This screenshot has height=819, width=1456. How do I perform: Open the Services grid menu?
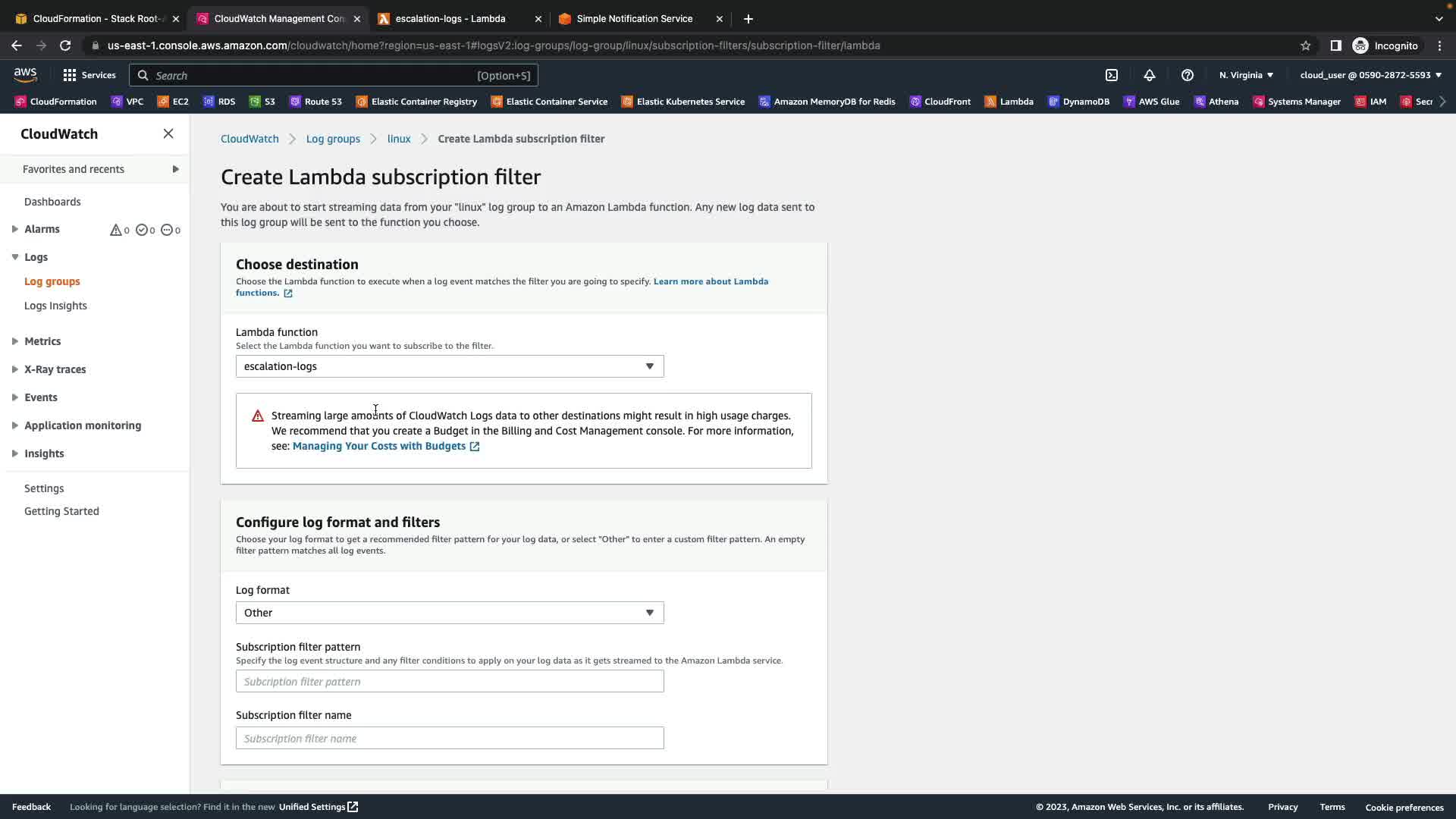point(89,75)
